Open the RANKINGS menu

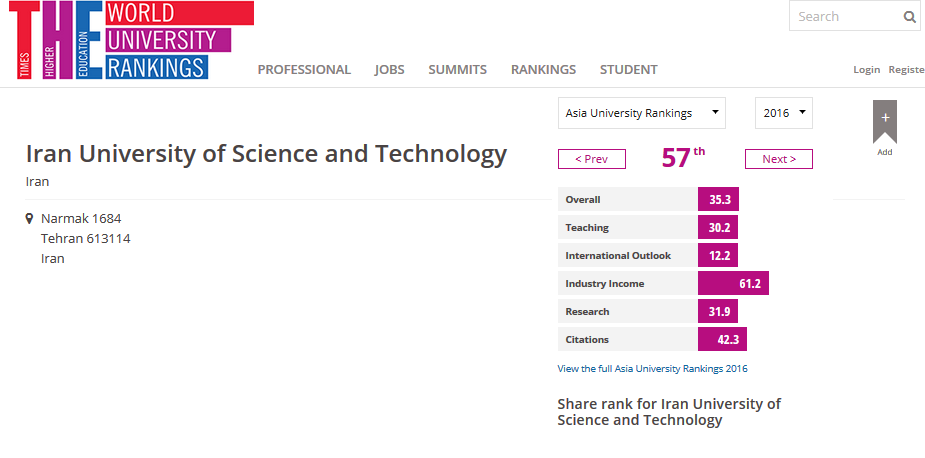coord(543,70)
